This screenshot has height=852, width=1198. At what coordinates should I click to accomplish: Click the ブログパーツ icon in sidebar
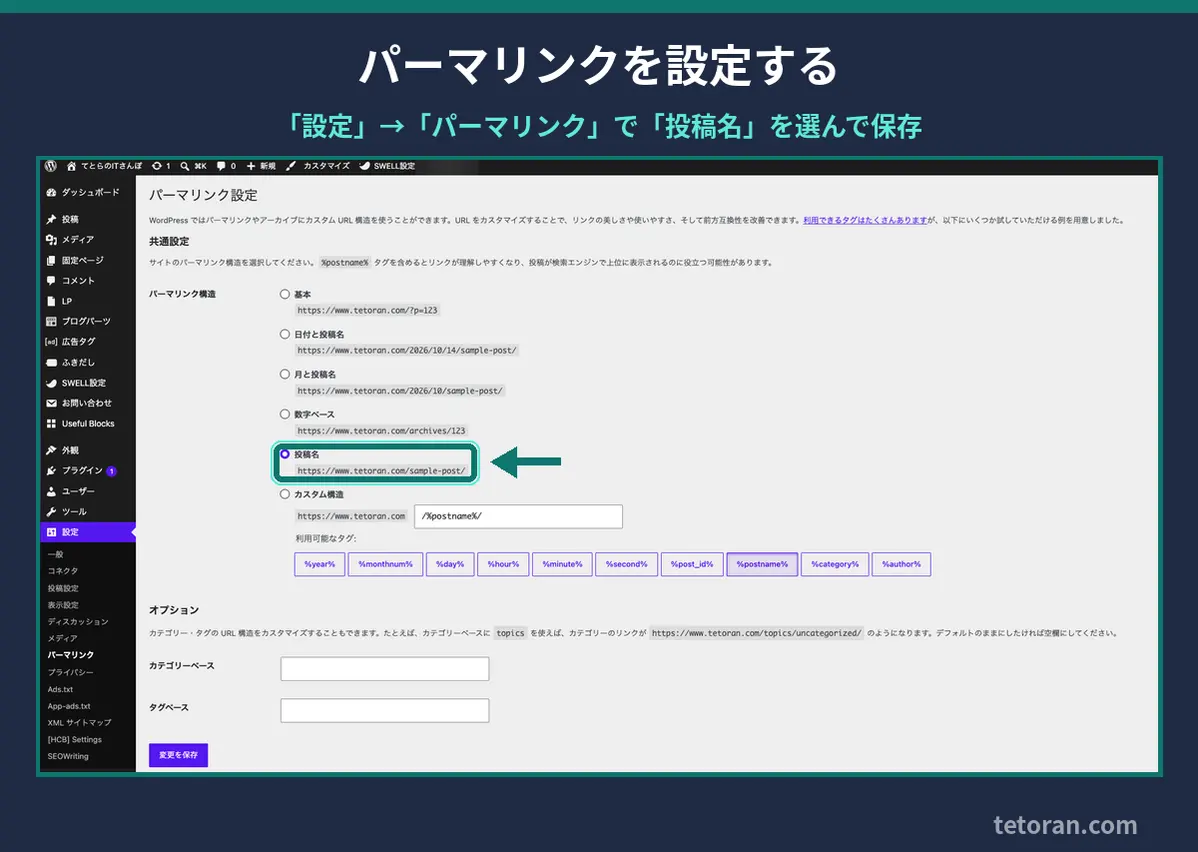click(x=51, y=322)
